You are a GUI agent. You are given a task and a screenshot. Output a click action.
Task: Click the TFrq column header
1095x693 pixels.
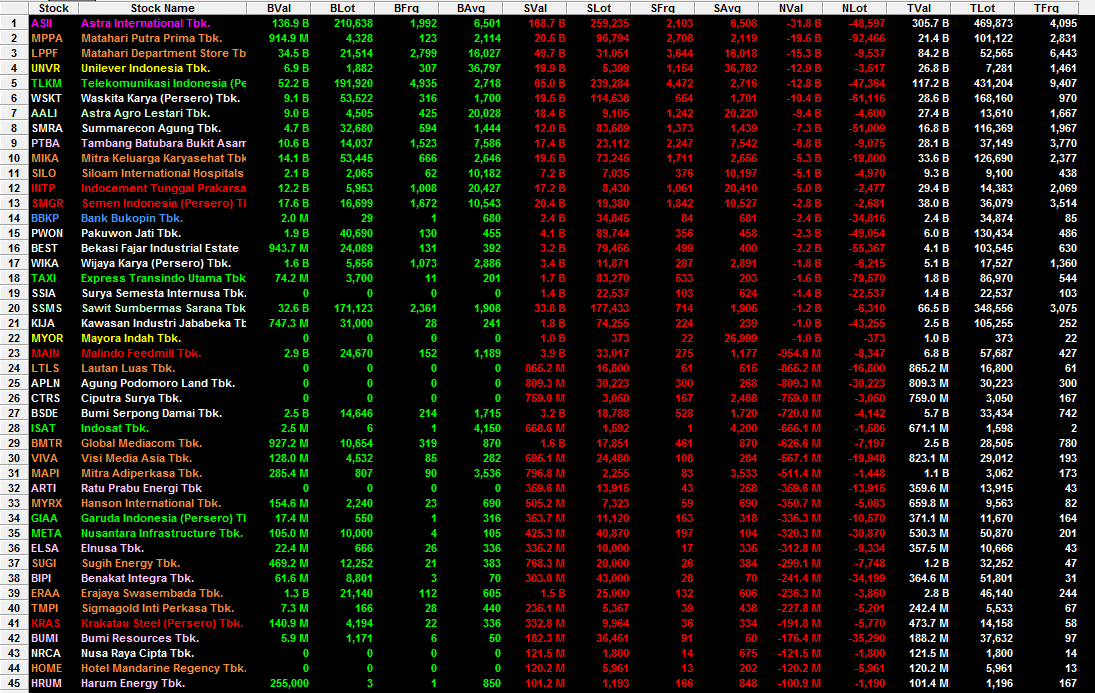[1047, 8]
